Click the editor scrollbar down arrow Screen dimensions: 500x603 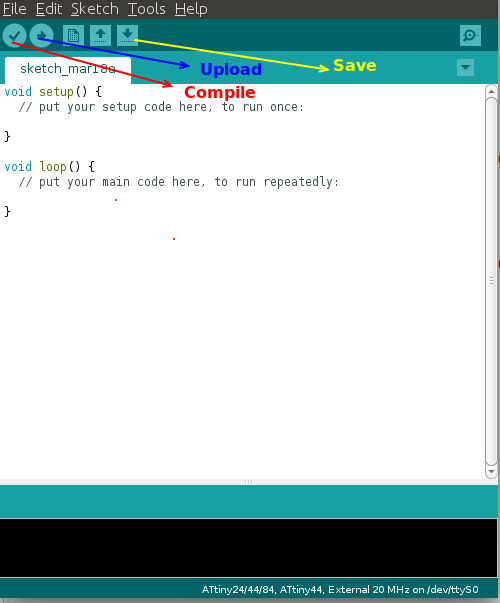[491, 471]
